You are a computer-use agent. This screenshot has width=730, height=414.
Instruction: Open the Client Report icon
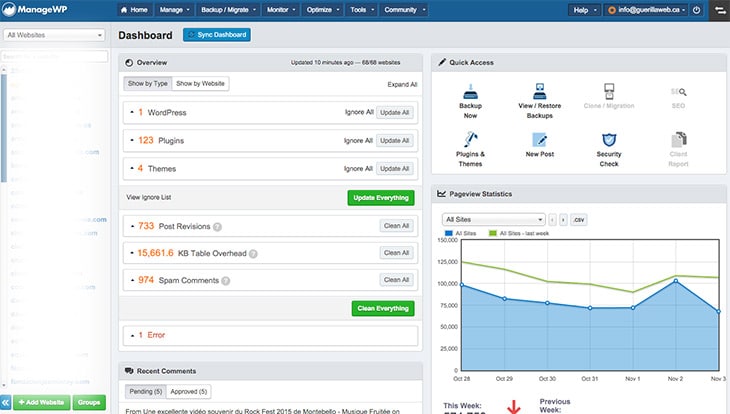pos(679,139)
